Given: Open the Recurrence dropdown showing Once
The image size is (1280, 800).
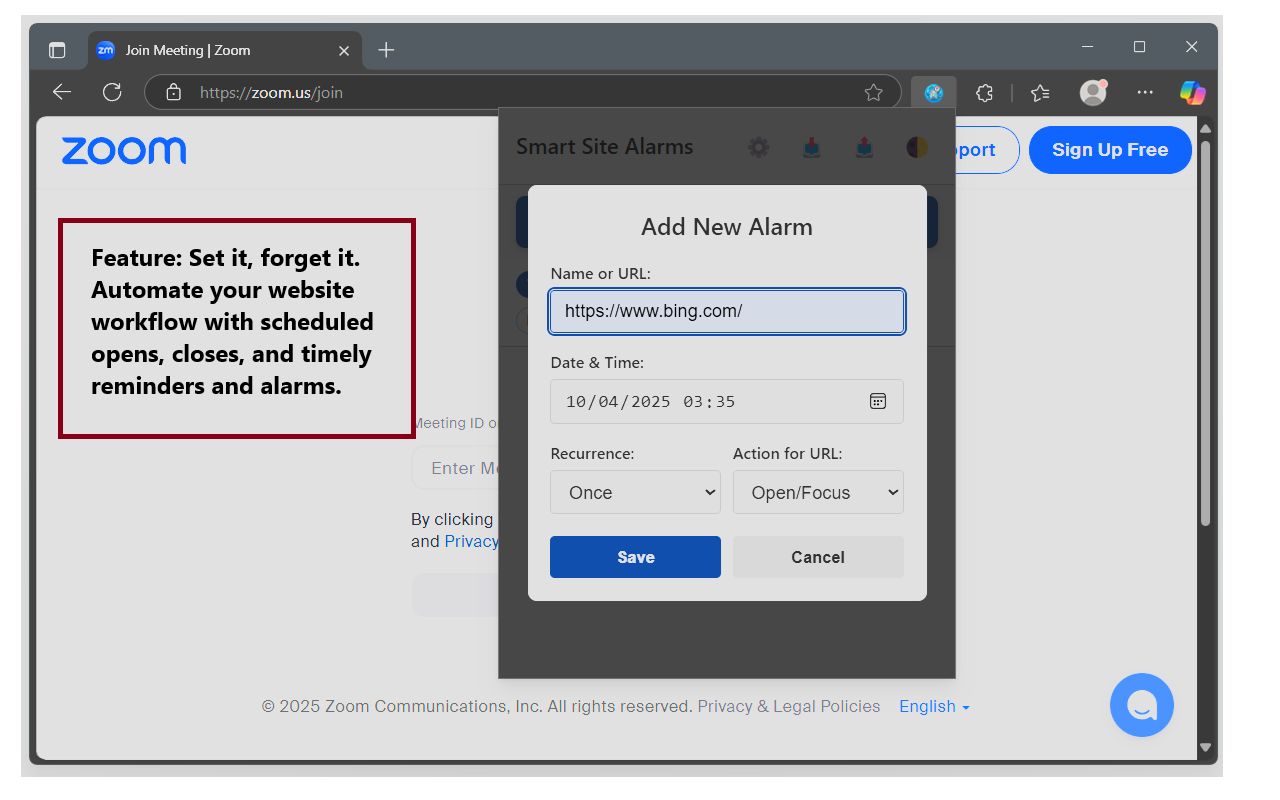Looking at the screenshot, I should (x=635, y=492).
